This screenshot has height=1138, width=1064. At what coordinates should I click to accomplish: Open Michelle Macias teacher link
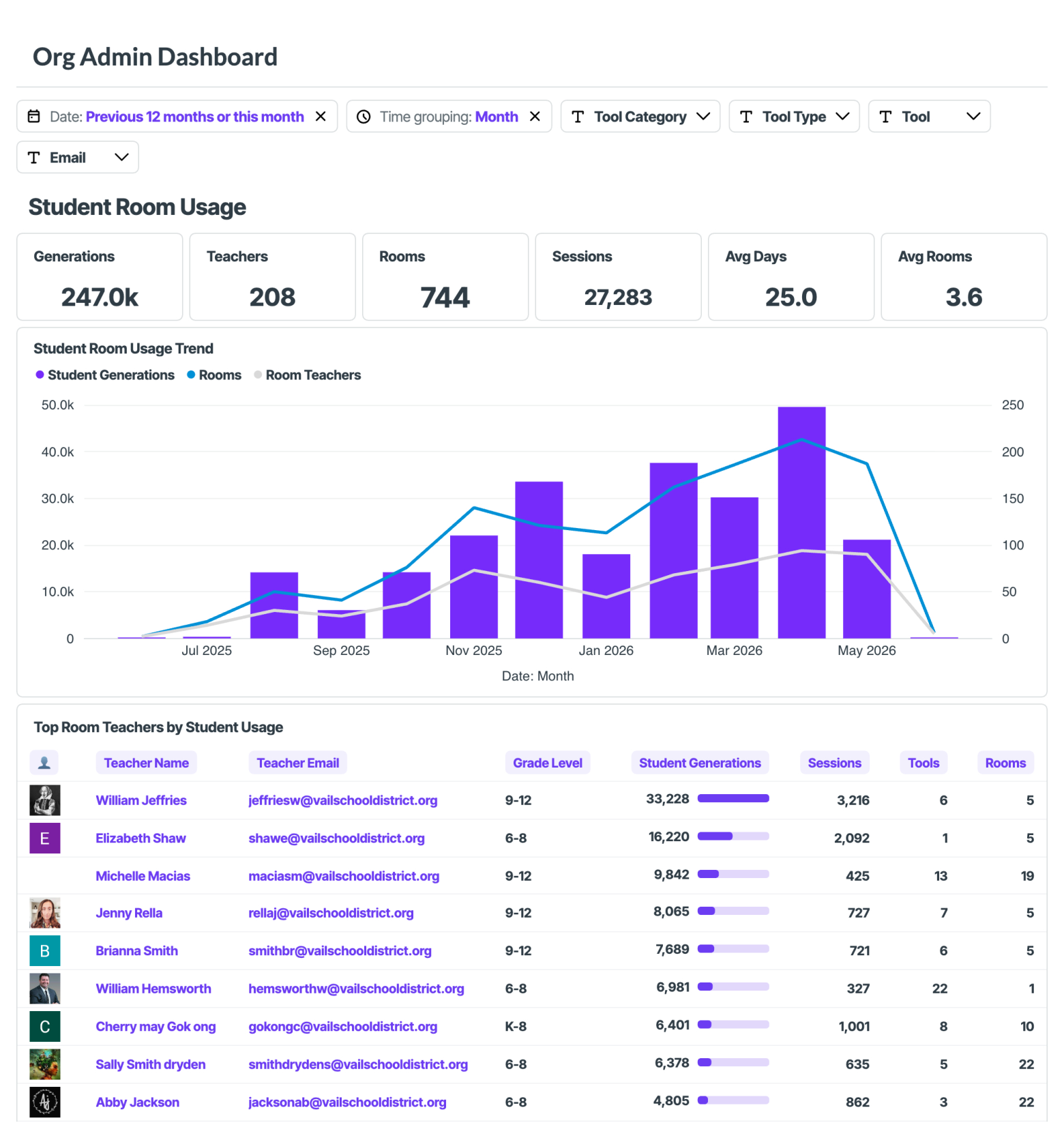click(x=143, y=876)
